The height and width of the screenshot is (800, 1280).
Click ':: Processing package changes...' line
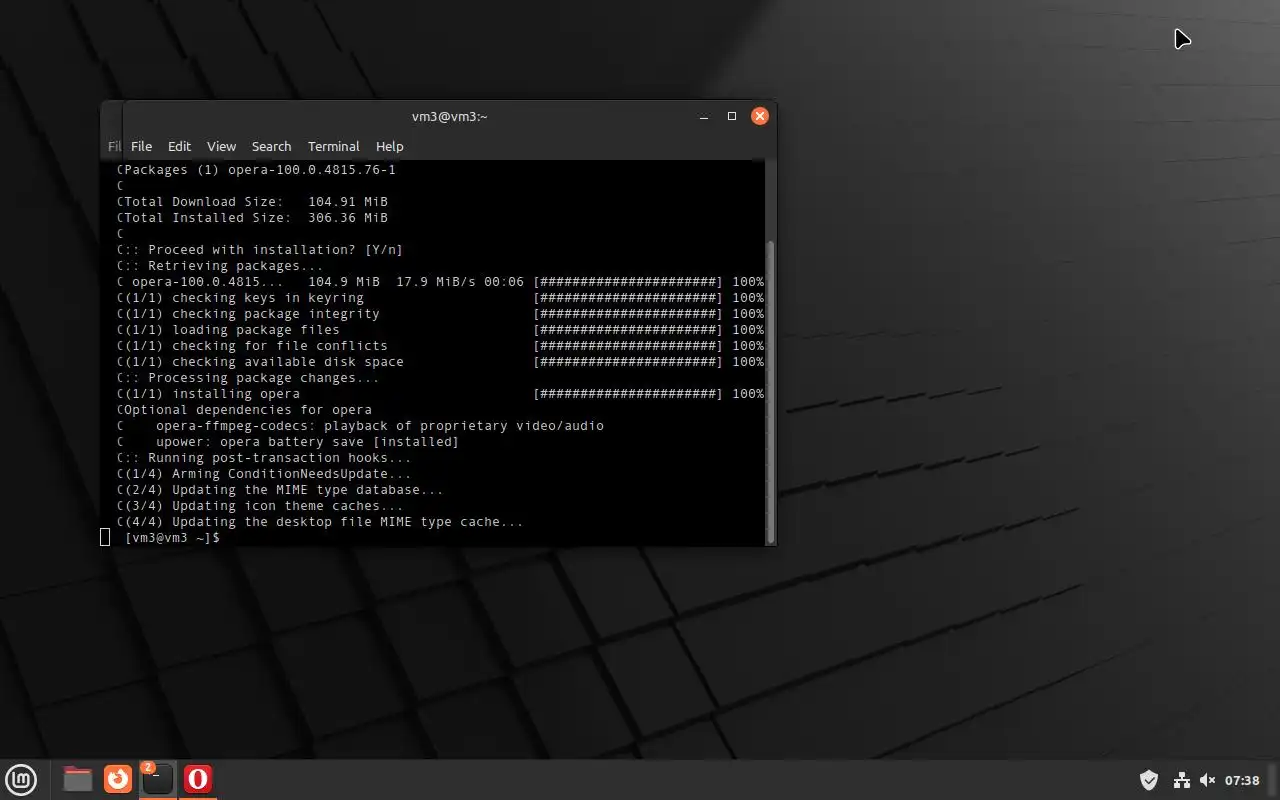click(x=252, y=378)
